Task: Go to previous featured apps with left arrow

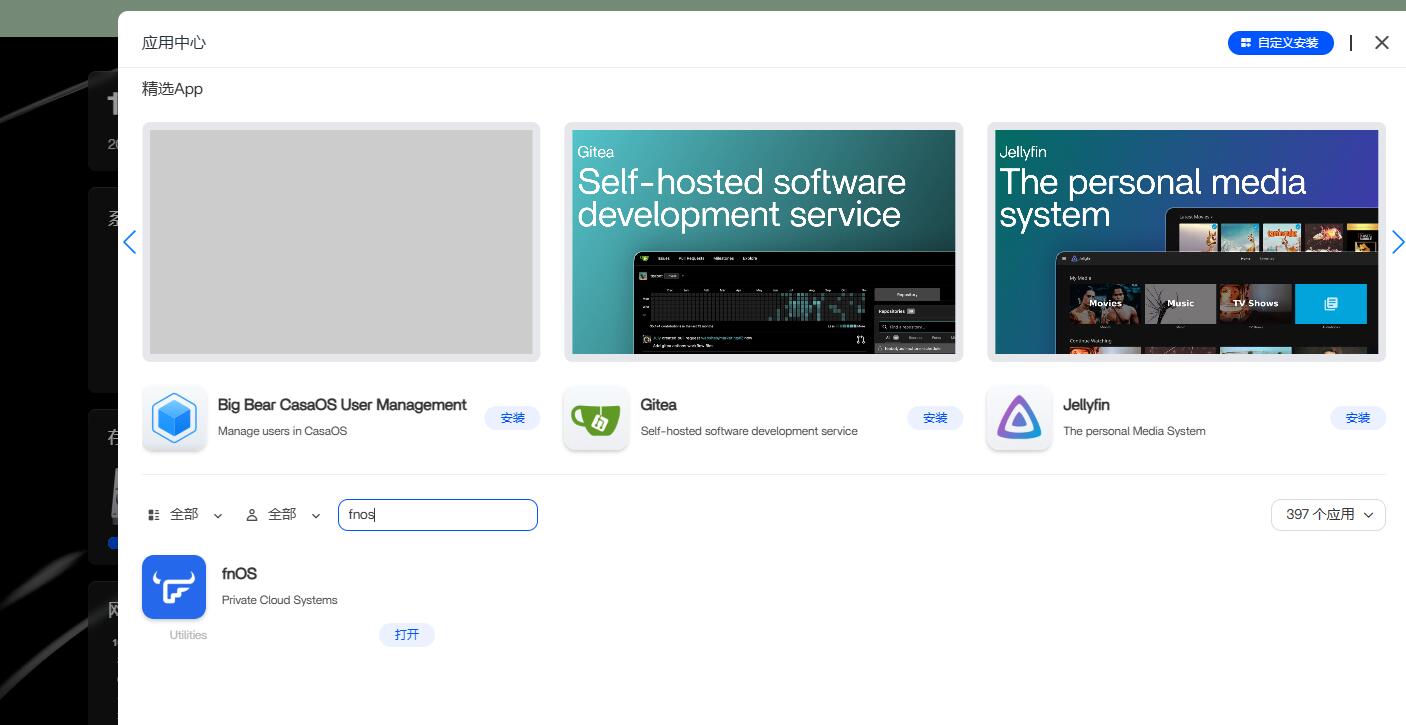Action: (x=129, y=242)
